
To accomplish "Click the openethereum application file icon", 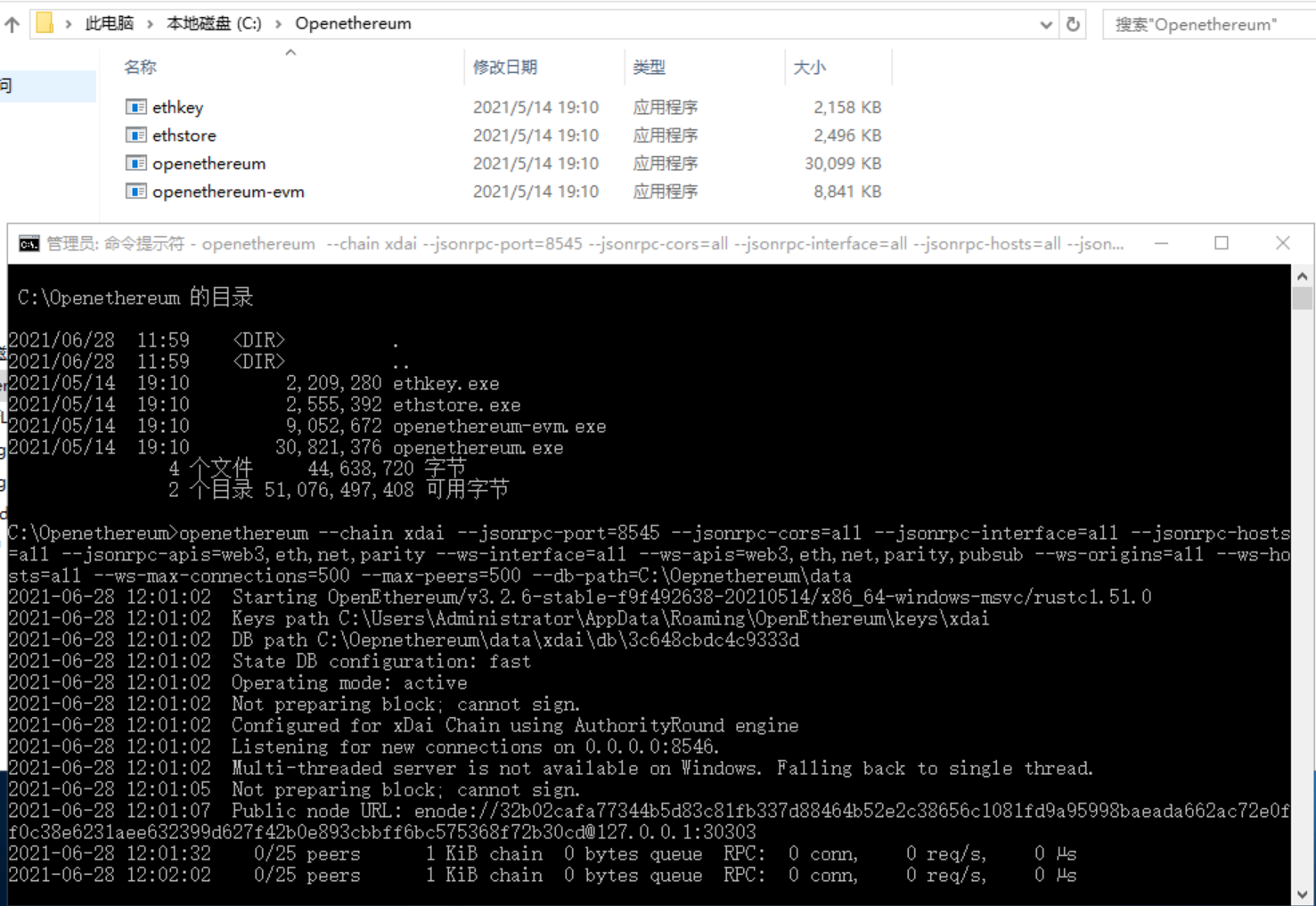I will (x=135, y=163).
